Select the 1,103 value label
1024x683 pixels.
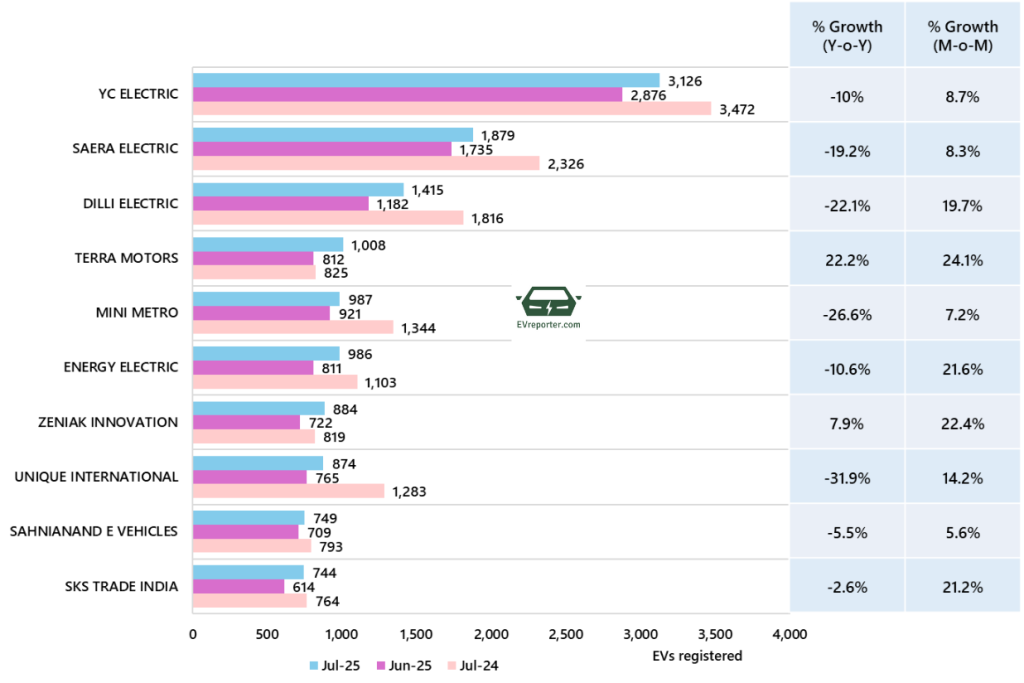[x=381, y=383]
